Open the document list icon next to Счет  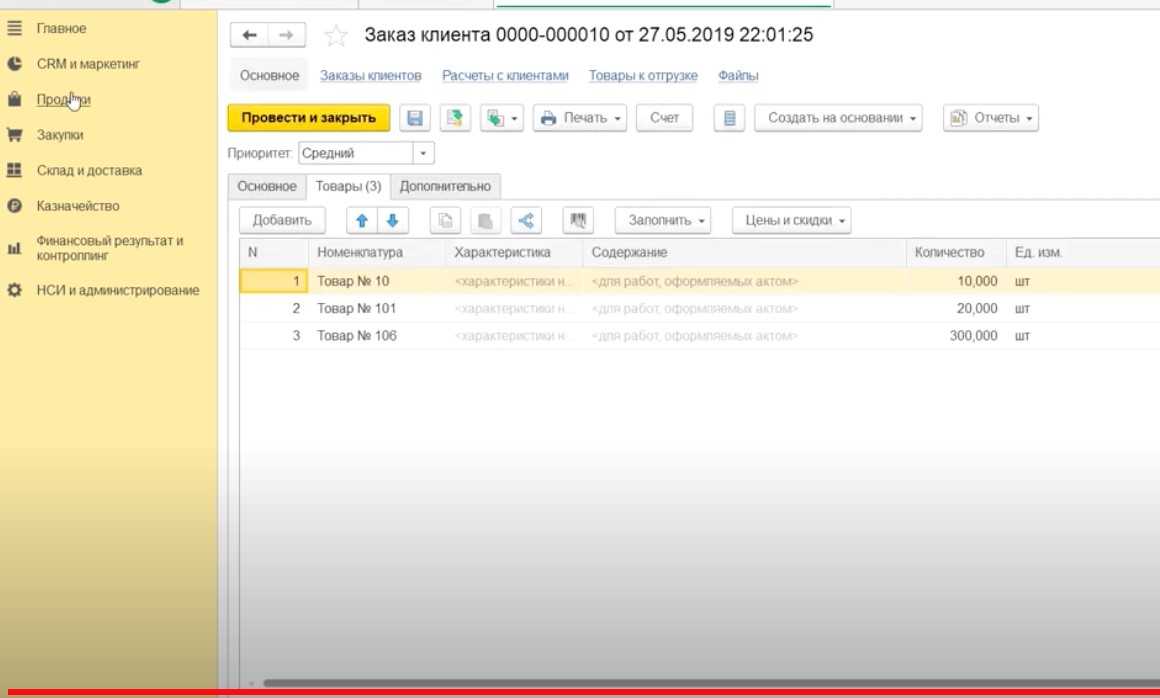pyautogui.click(x=729, y=118)
